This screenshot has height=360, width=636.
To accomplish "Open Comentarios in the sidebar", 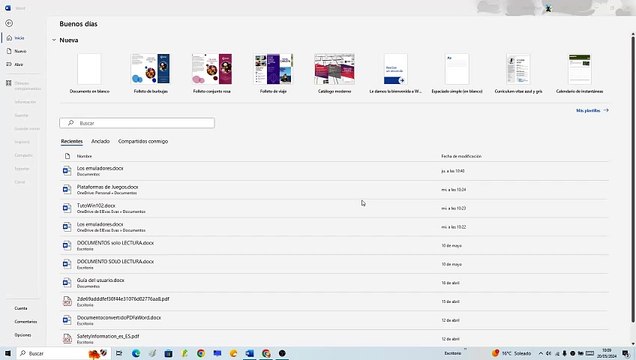I will (x=26, y=322).
